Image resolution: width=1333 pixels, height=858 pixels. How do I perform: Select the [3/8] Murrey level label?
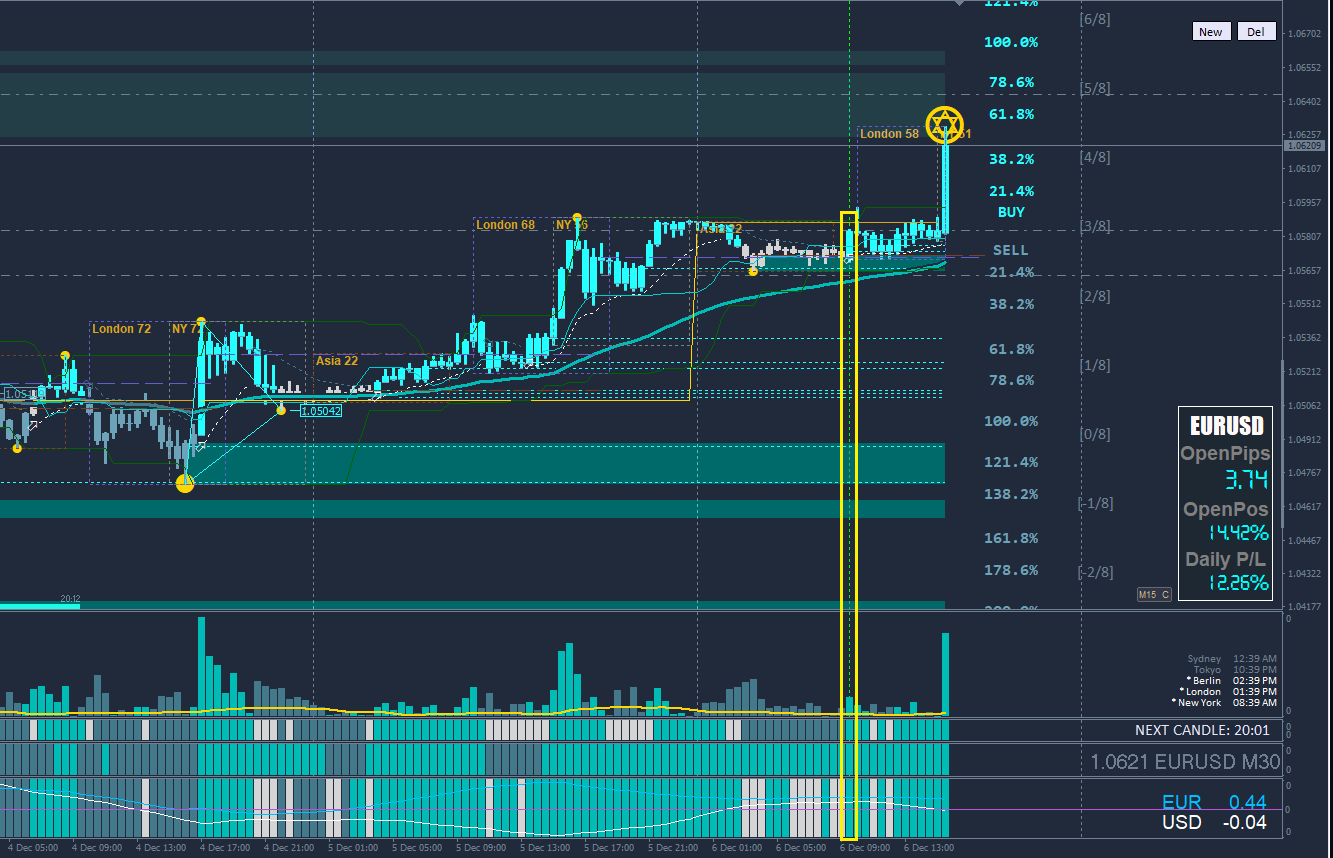coord(1095,226)
